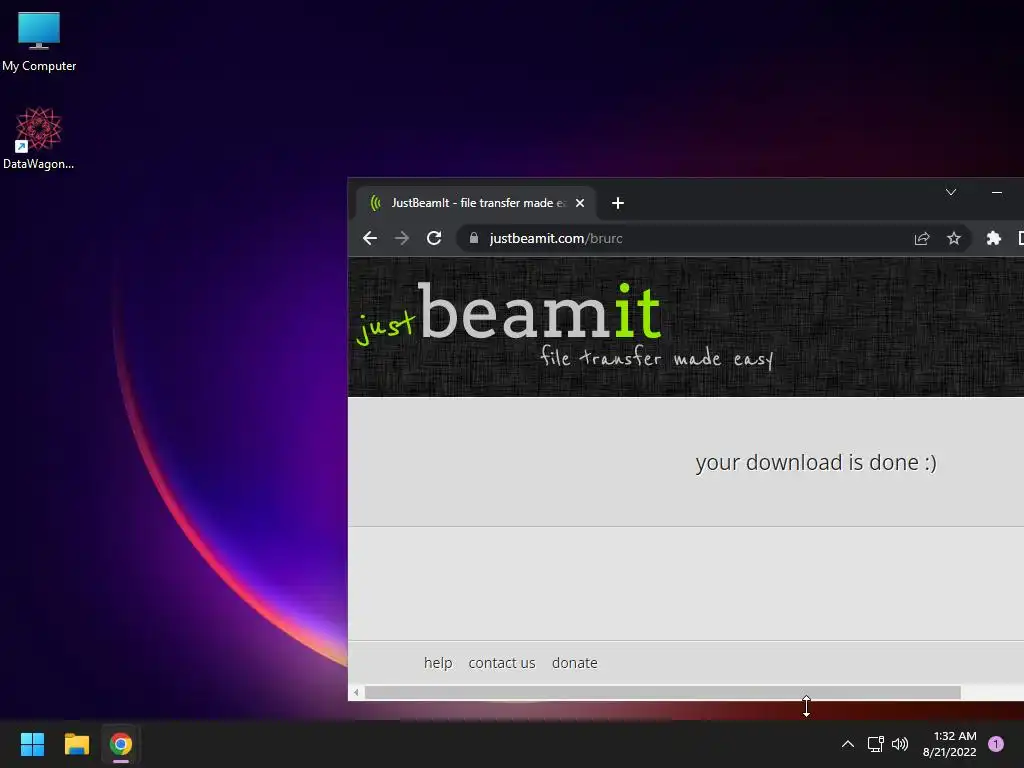Bookmark this page with the star

pyautogui.click(x=953, y=238)
